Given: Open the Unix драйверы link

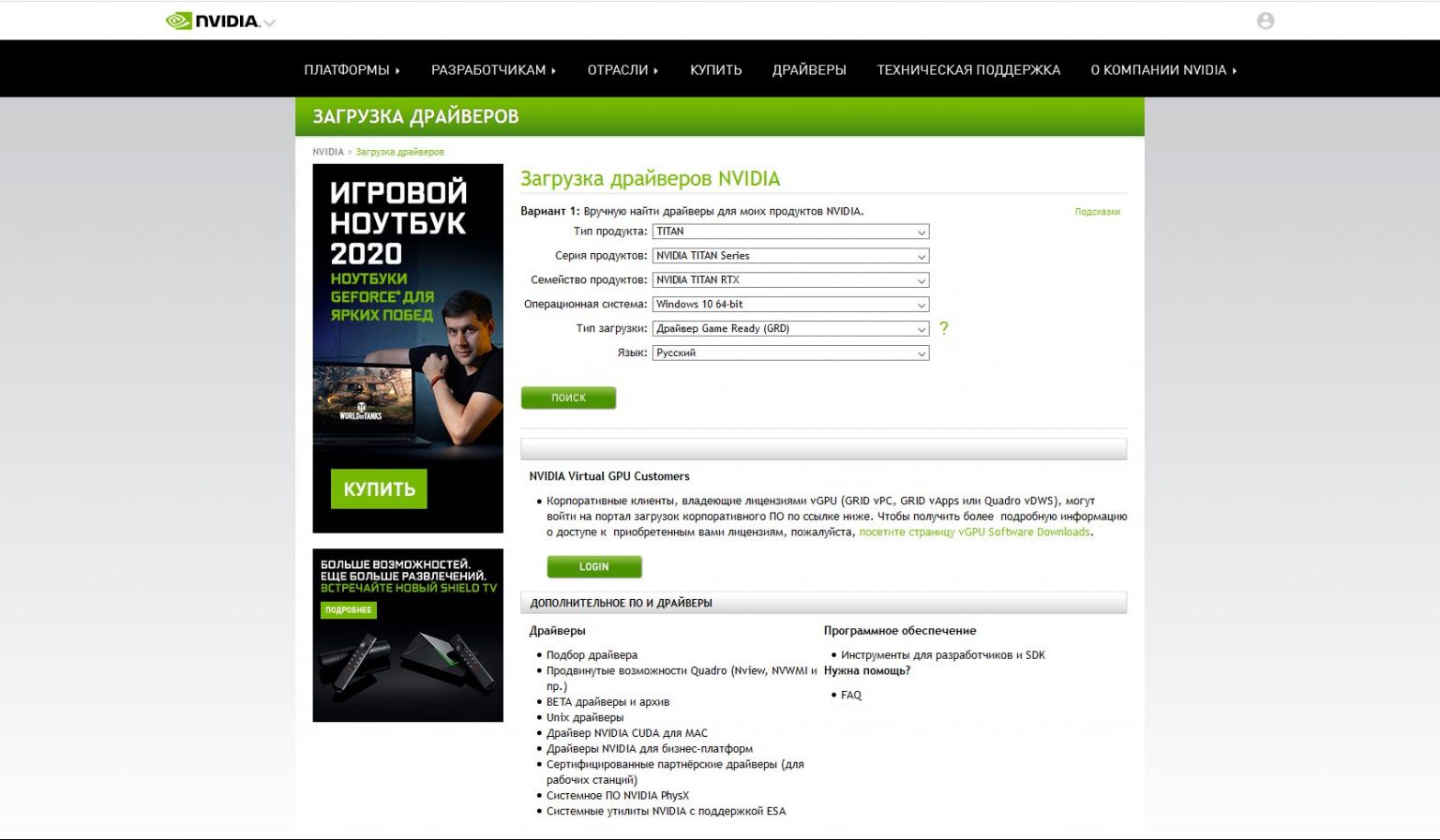Looking at the screenshot, I should click(x=585, y=718).
